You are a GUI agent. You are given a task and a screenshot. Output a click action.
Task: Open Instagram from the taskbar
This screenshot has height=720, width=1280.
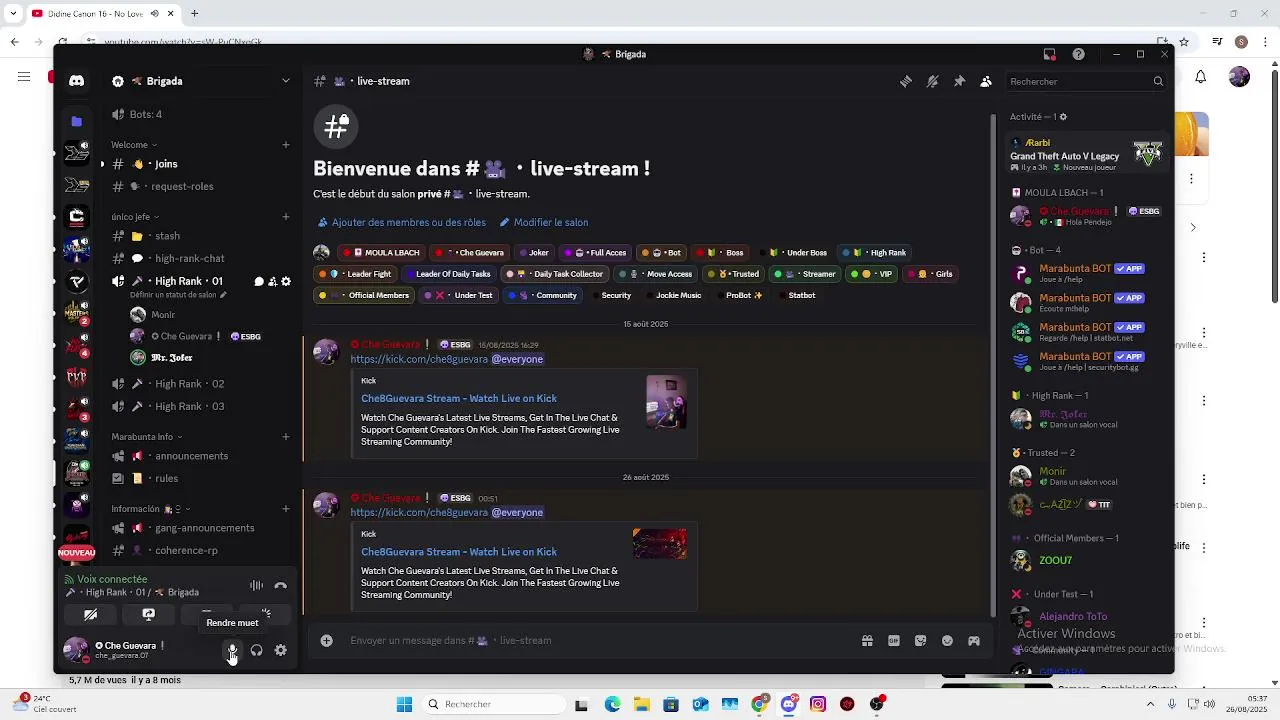click(818, 705)
